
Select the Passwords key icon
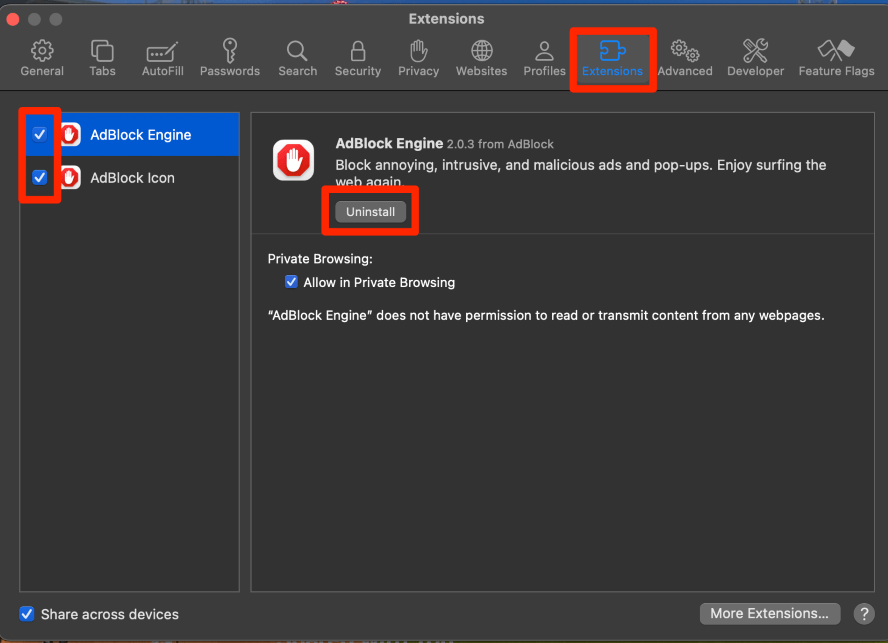(x=229, y=58)
